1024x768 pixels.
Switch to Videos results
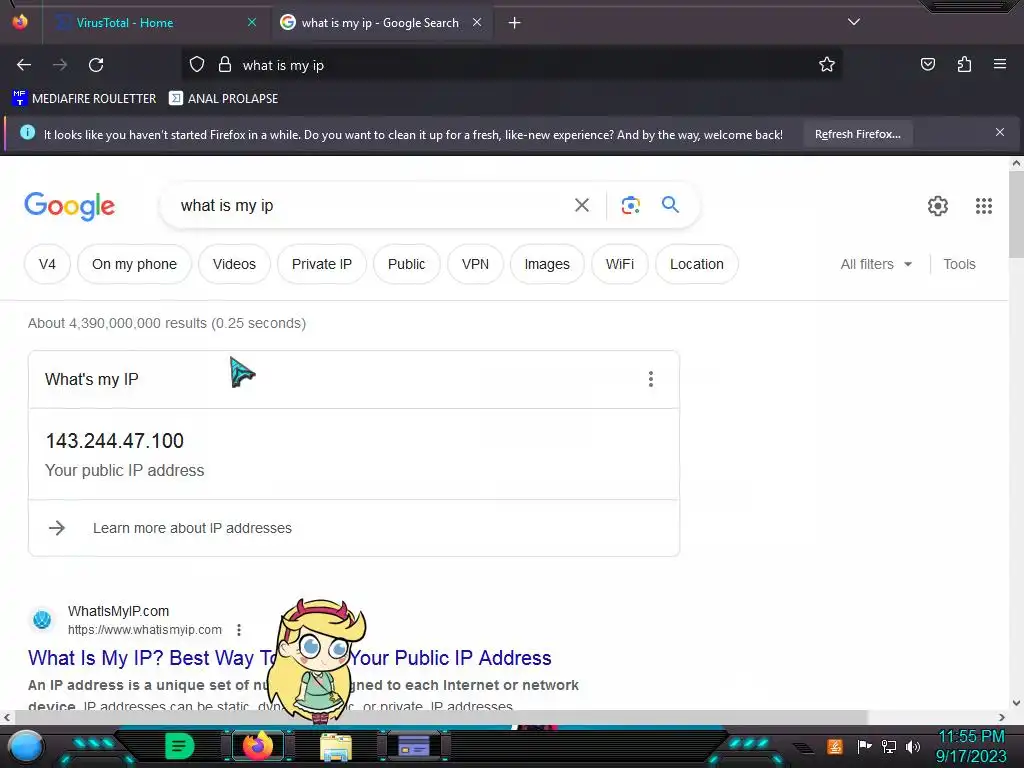pos(234,264)
